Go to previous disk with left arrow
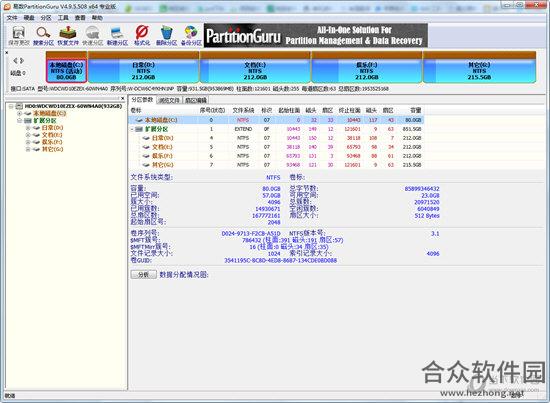This screenshot has width=550, height=403. (15, 60)
